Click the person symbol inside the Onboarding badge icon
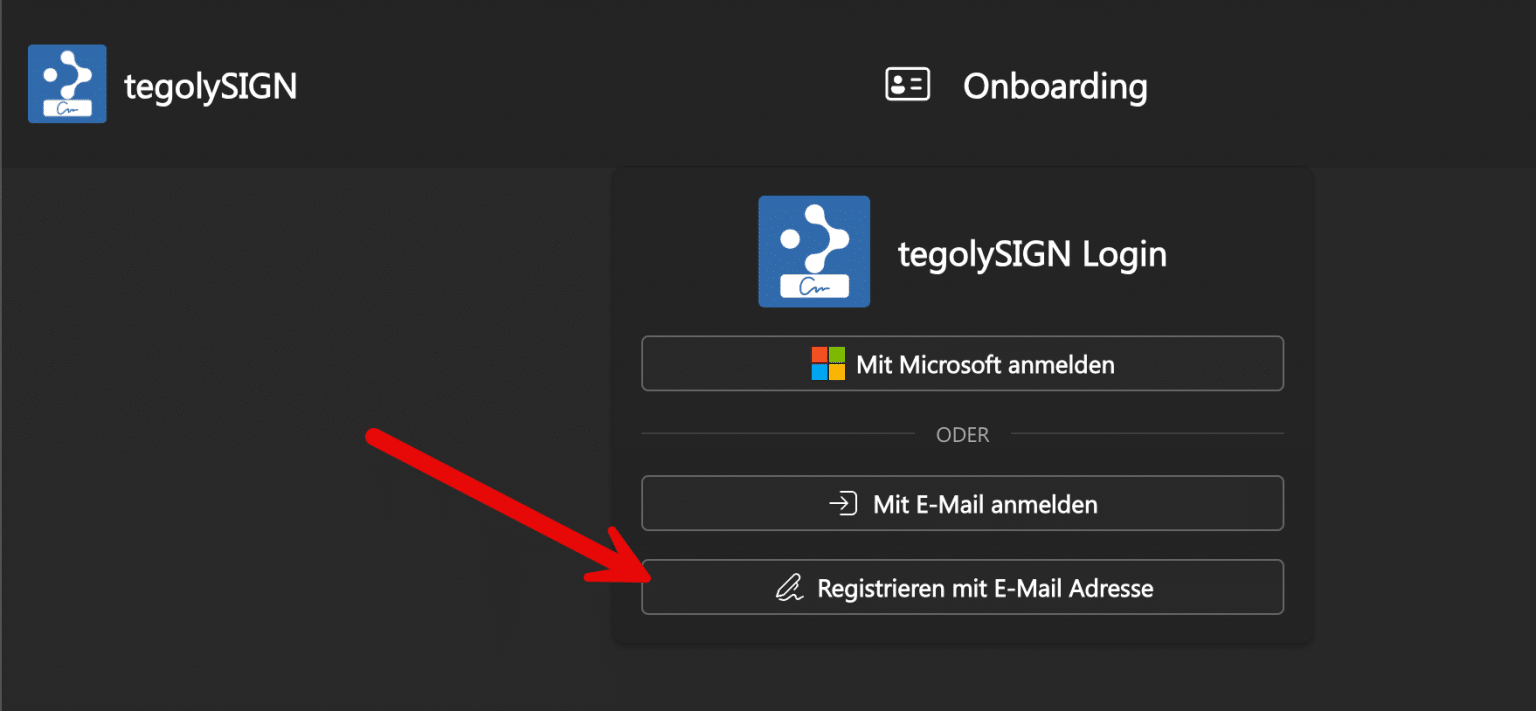Viewport: 1536px width, 711px height. coord(899,84)
